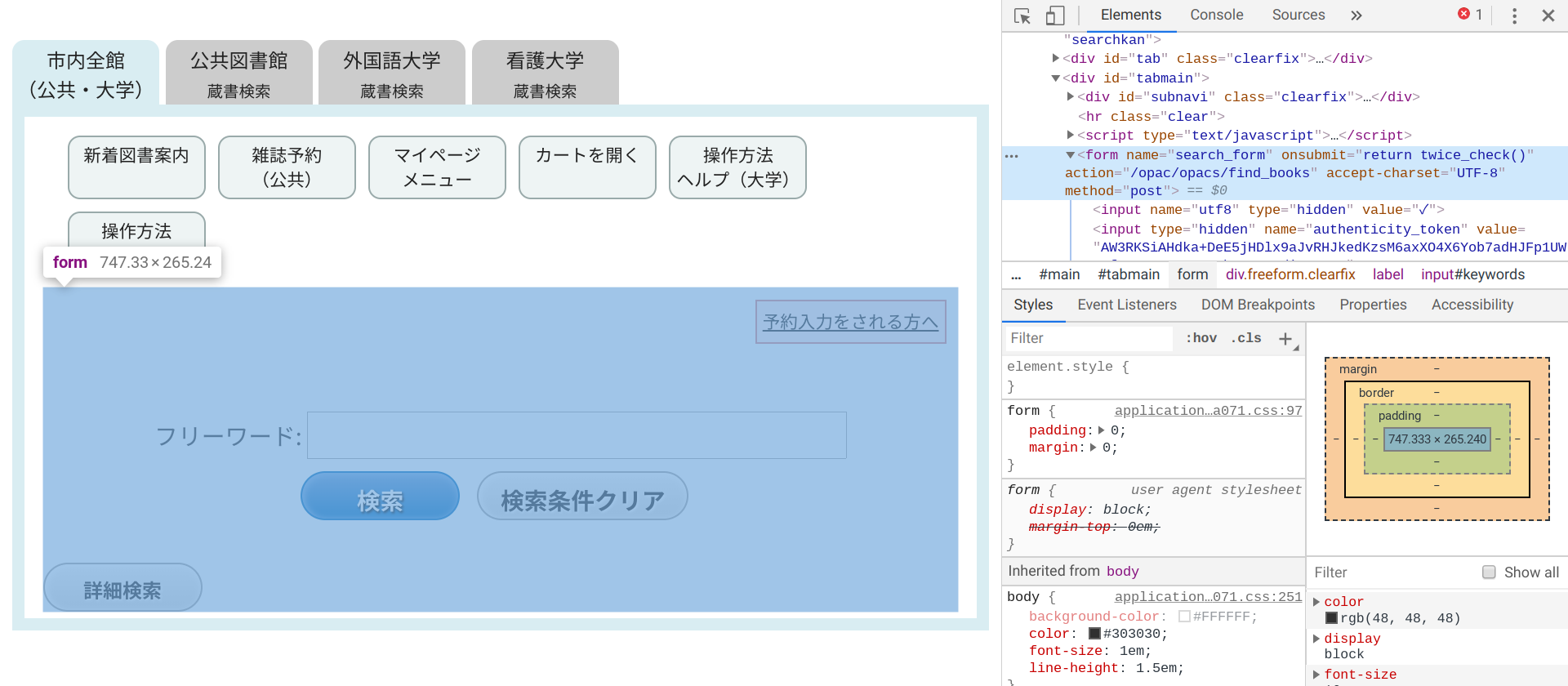This screenshot has height=686, width=1568.
Task: Select the 看護大学 蔵書検索 tab
Action: (x=545, y=73)
